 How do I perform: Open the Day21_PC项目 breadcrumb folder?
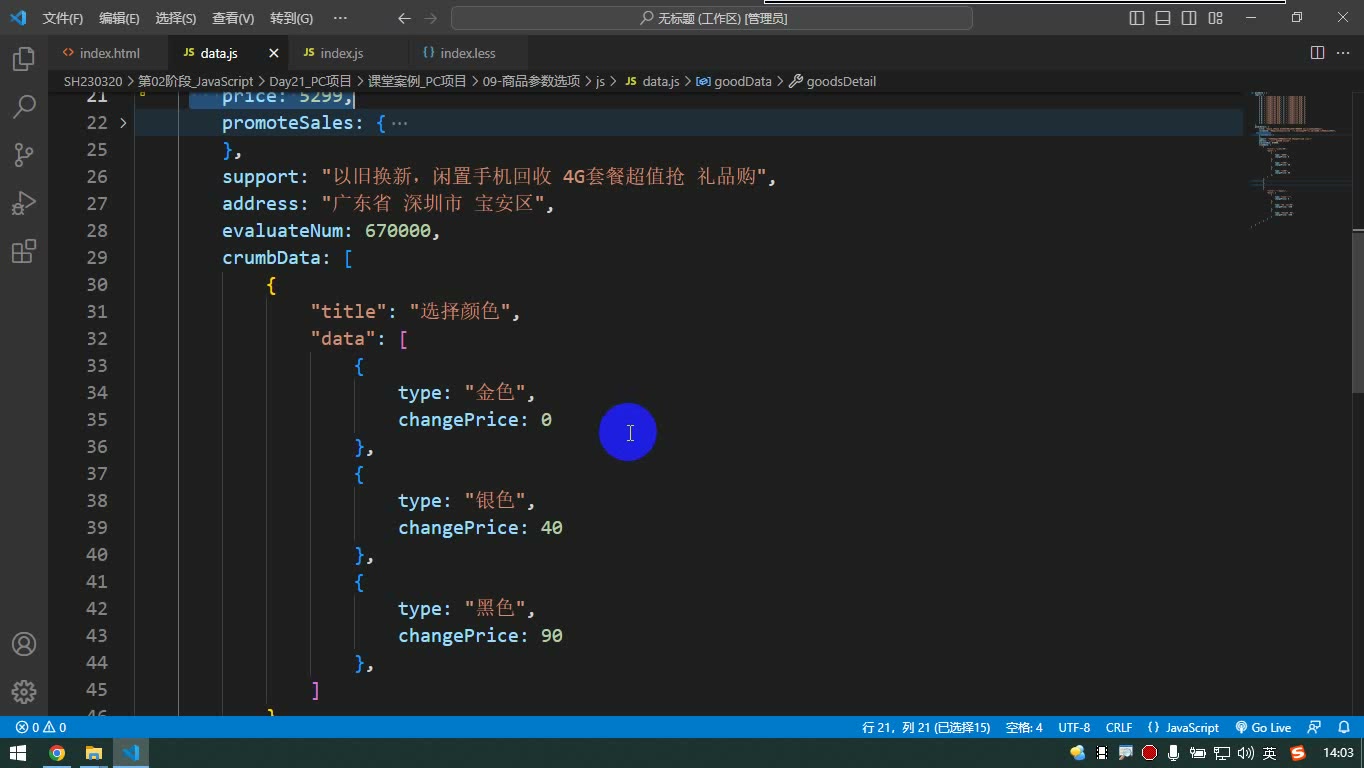[310, 81]
